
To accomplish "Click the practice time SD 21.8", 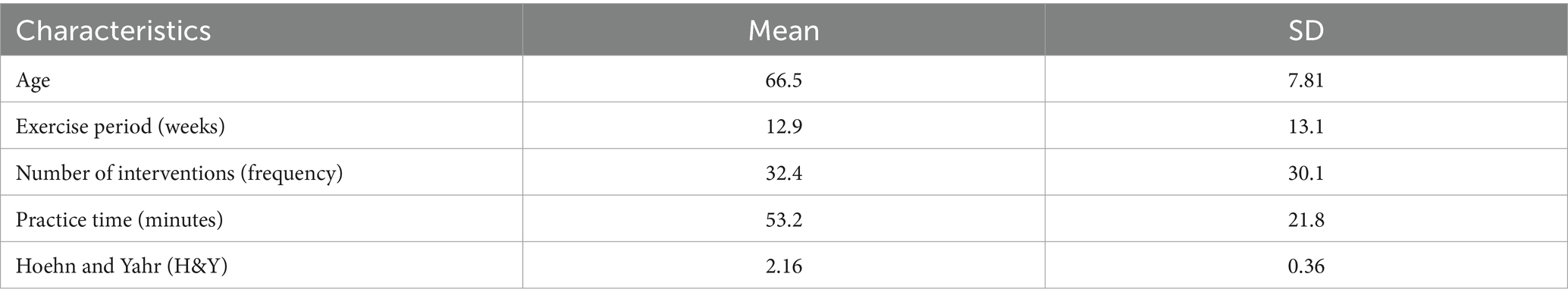I will (x=1306, y=220).
